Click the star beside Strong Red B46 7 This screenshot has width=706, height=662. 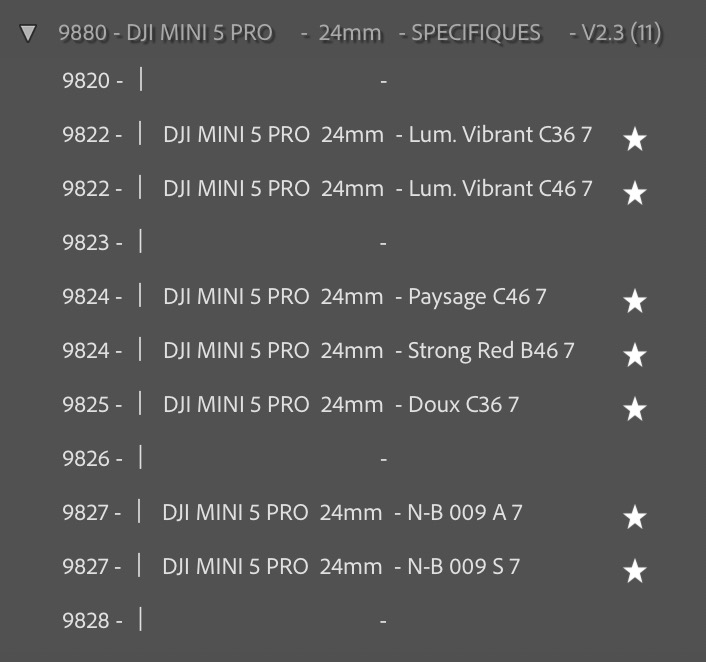634,355
